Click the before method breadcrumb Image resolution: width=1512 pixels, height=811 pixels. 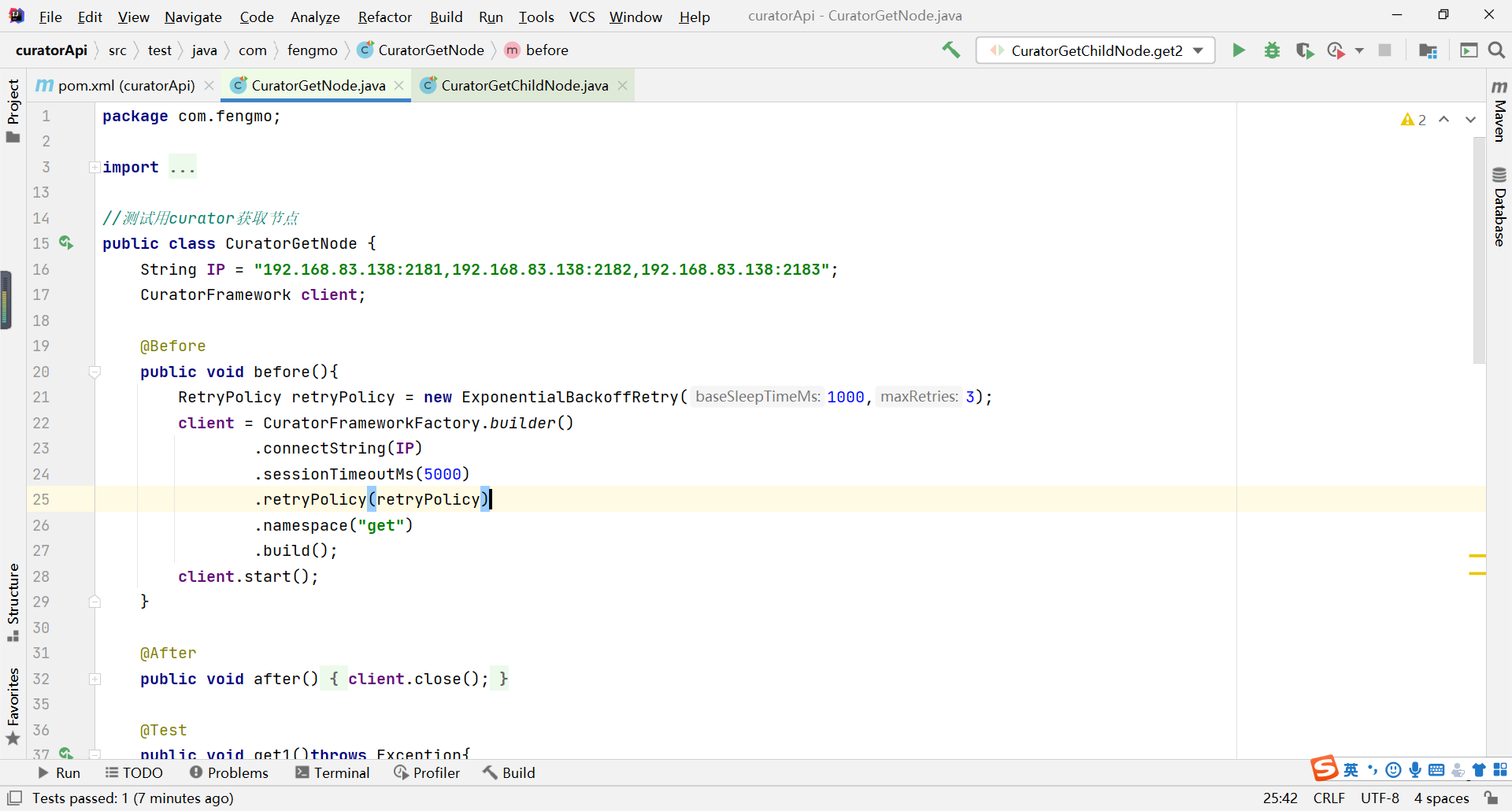click(537, 50)
